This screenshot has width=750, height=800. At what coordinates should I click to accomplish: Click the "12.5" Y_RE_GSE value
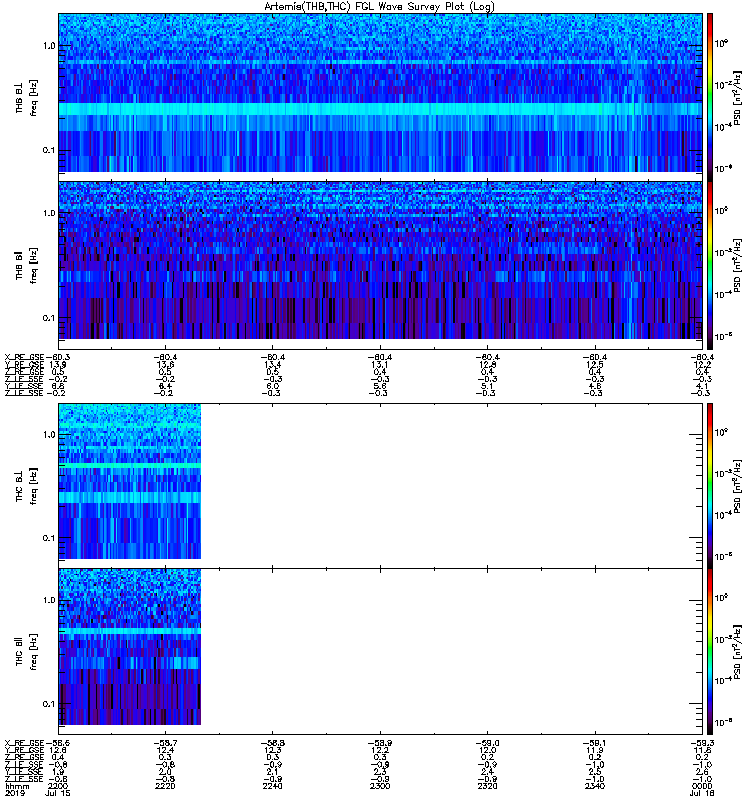[x=594, y=364]
